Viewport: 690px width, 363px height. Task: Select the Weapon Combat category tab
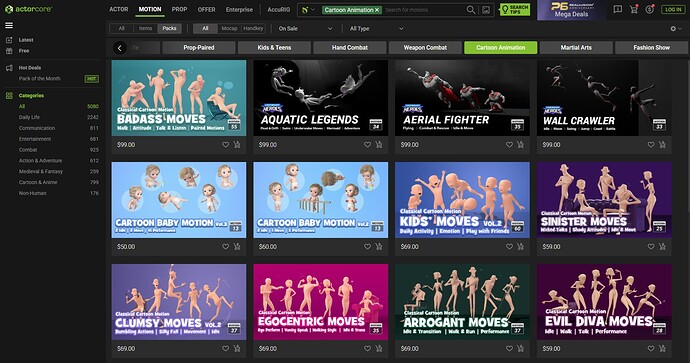coord(425,48)
